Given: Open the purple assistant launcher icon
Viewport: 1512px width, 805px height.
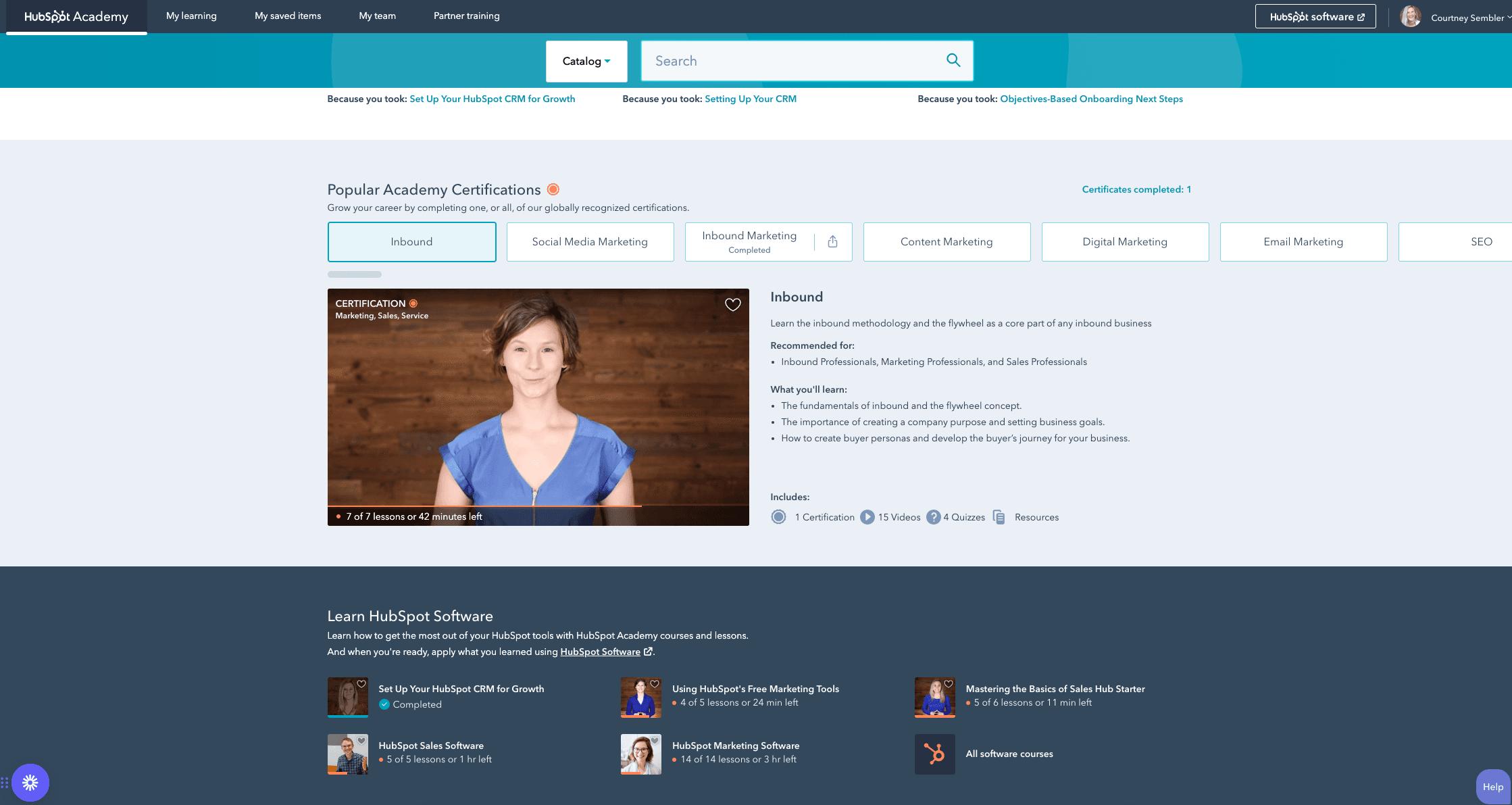Looking at the screenshot, I should coord(30,783).
